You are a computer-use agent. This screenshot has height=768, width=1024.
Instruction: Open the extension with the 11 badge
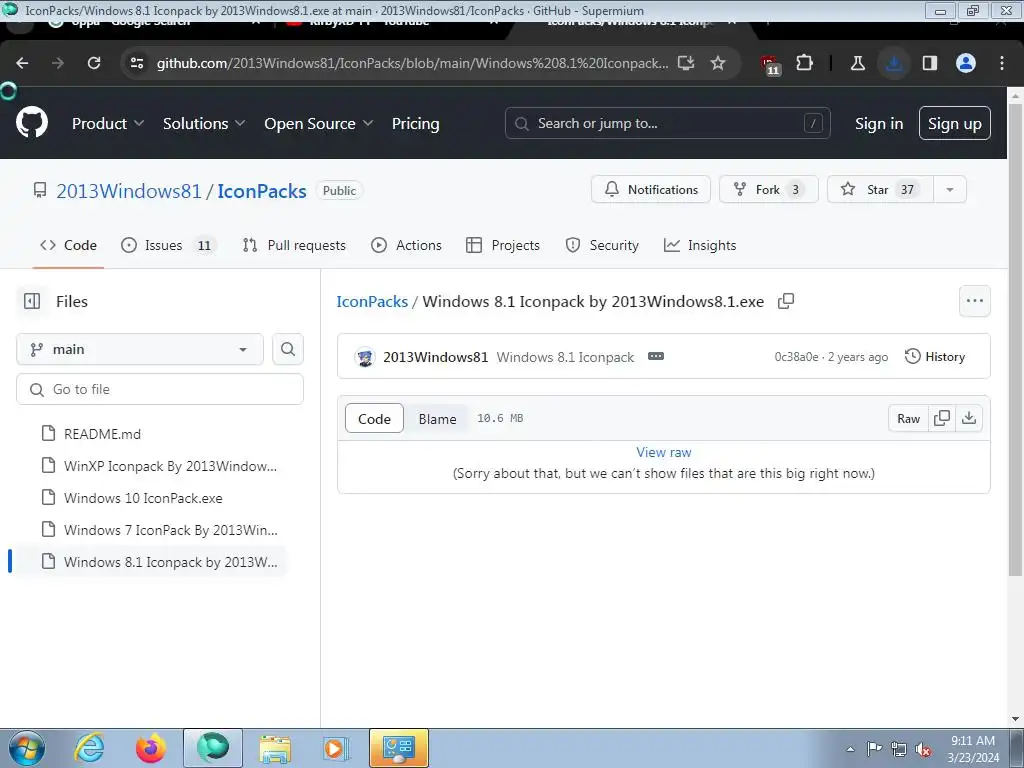pos(771,64)
